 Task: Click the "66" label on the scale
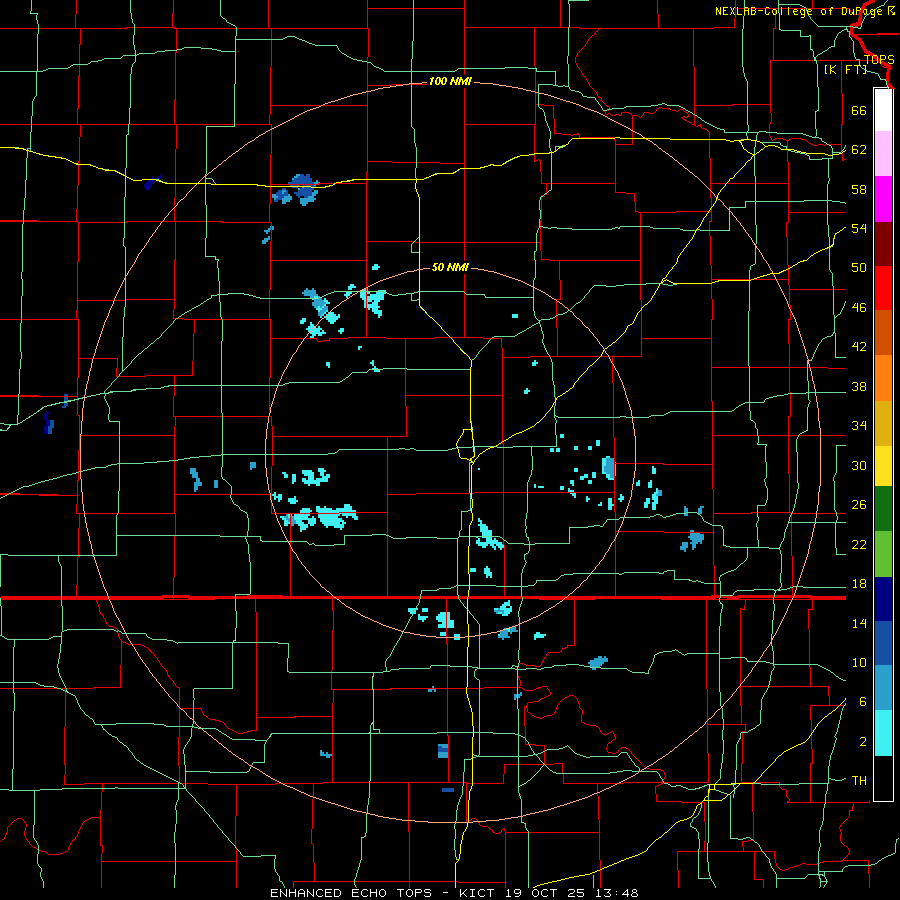click(x=859, y=110)
